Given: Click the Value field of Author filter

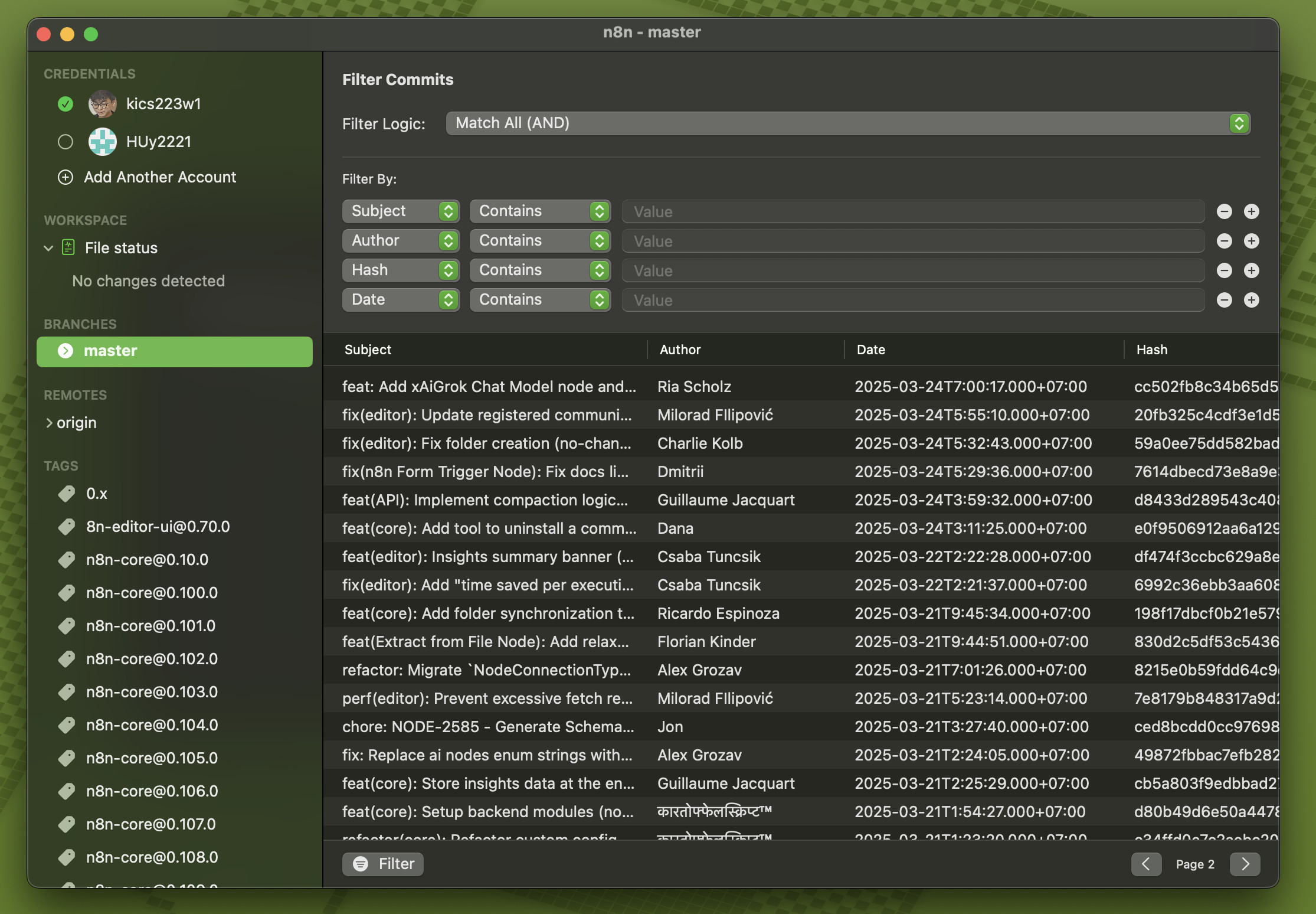Looking at the screenshot, I should (913, 241).
